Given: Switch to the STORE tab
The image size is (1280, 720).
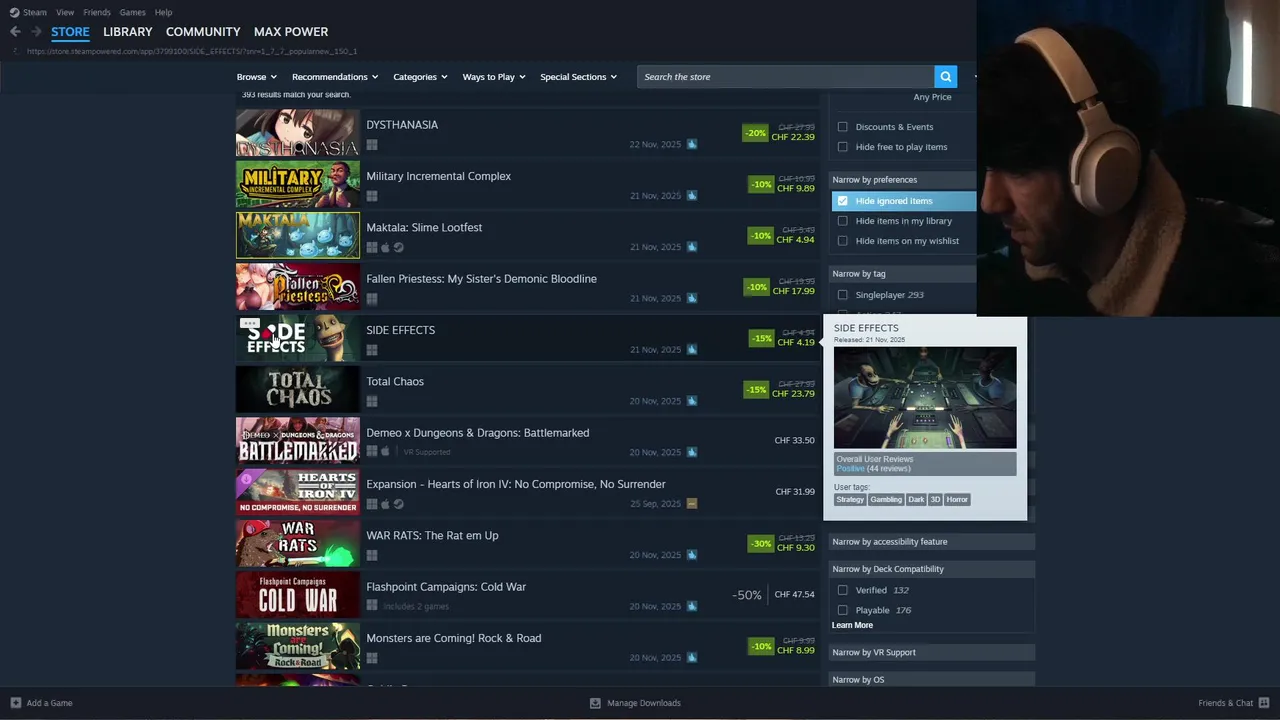Looking at the screenshot, I should tap(70, 32).
